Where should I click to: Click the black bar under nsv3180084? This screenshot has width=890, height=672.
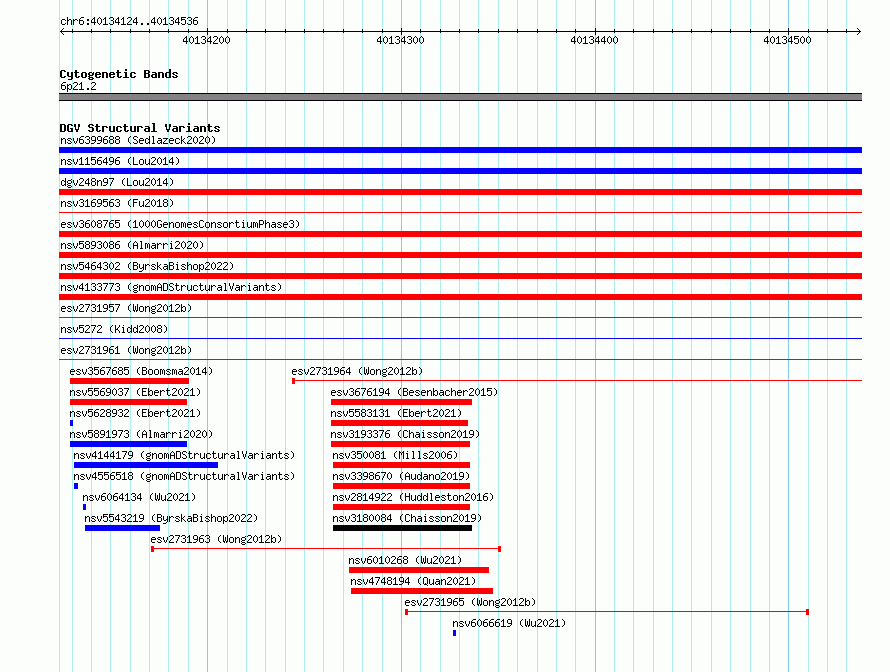pyautogui.click(x=402, y=528)
